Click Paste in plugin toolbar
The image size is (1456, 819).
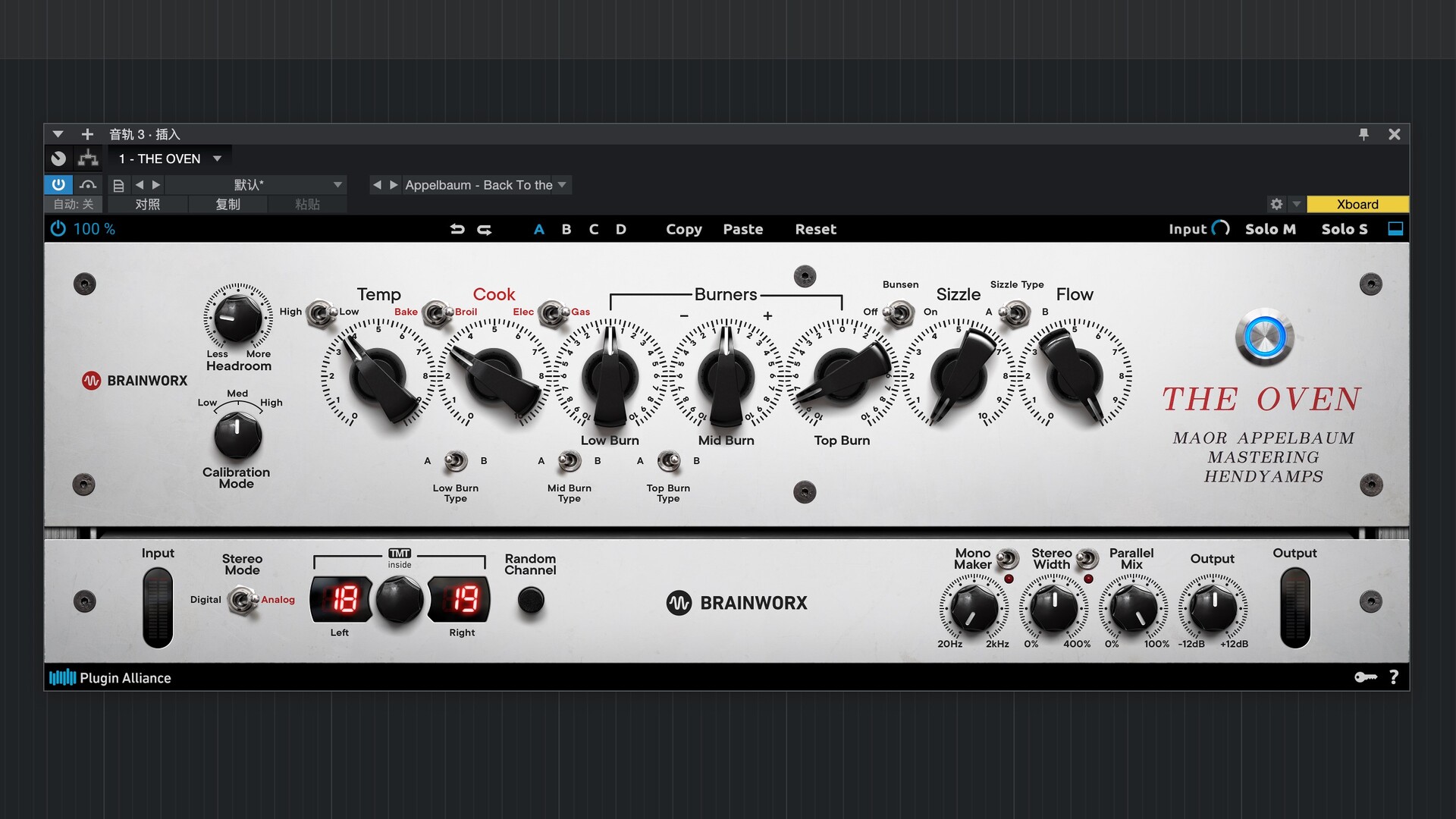(743, 229)
